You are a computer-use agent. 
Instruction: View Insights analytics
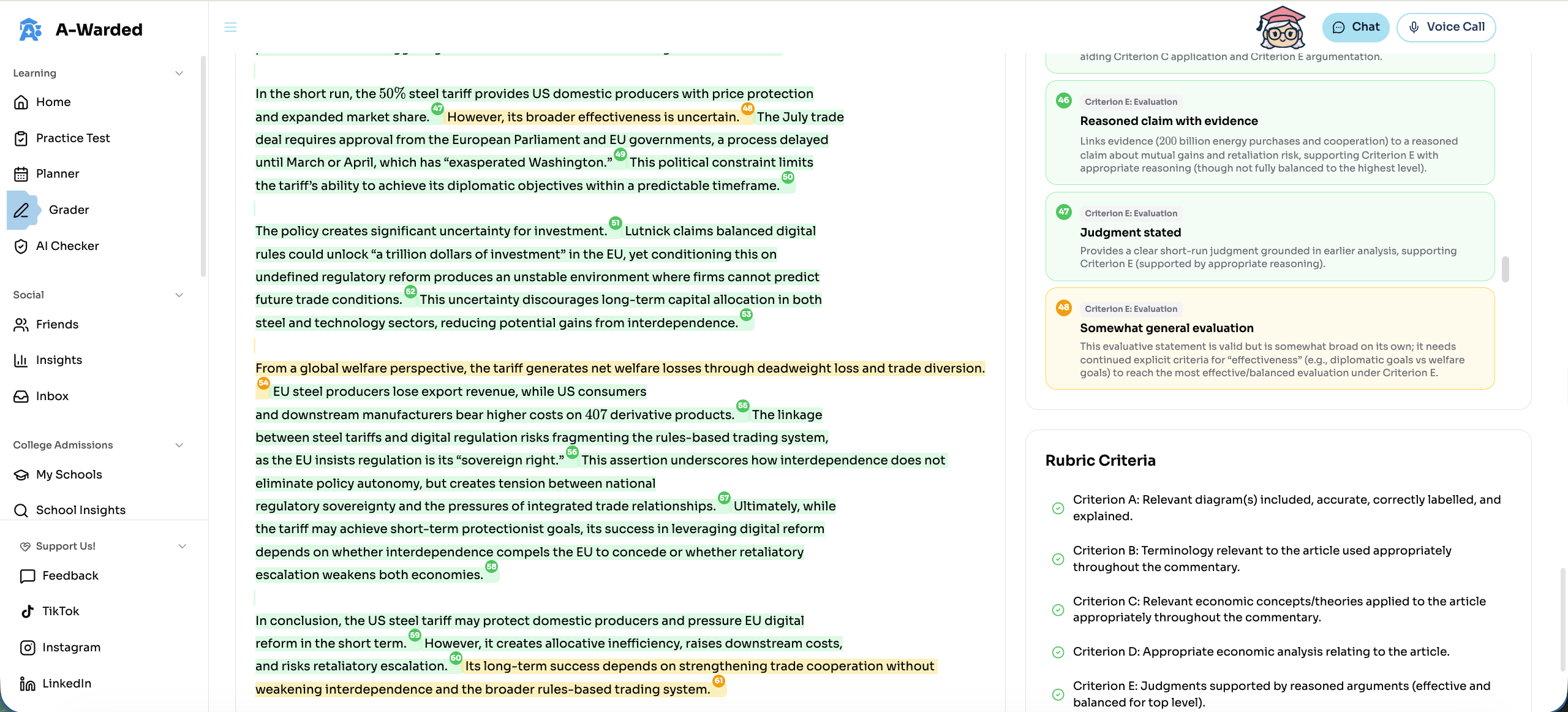[x=59, y=360]
